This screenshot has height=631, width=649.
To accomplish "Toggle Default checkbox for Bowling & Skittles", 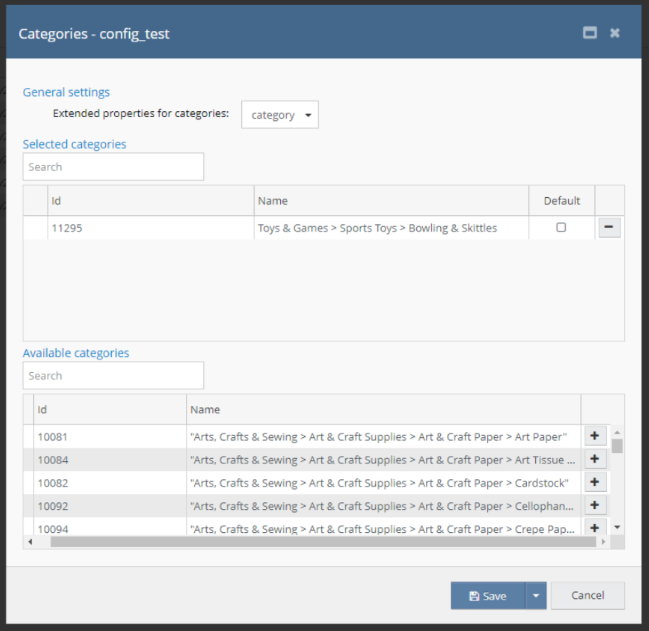I will click(561, 228).
